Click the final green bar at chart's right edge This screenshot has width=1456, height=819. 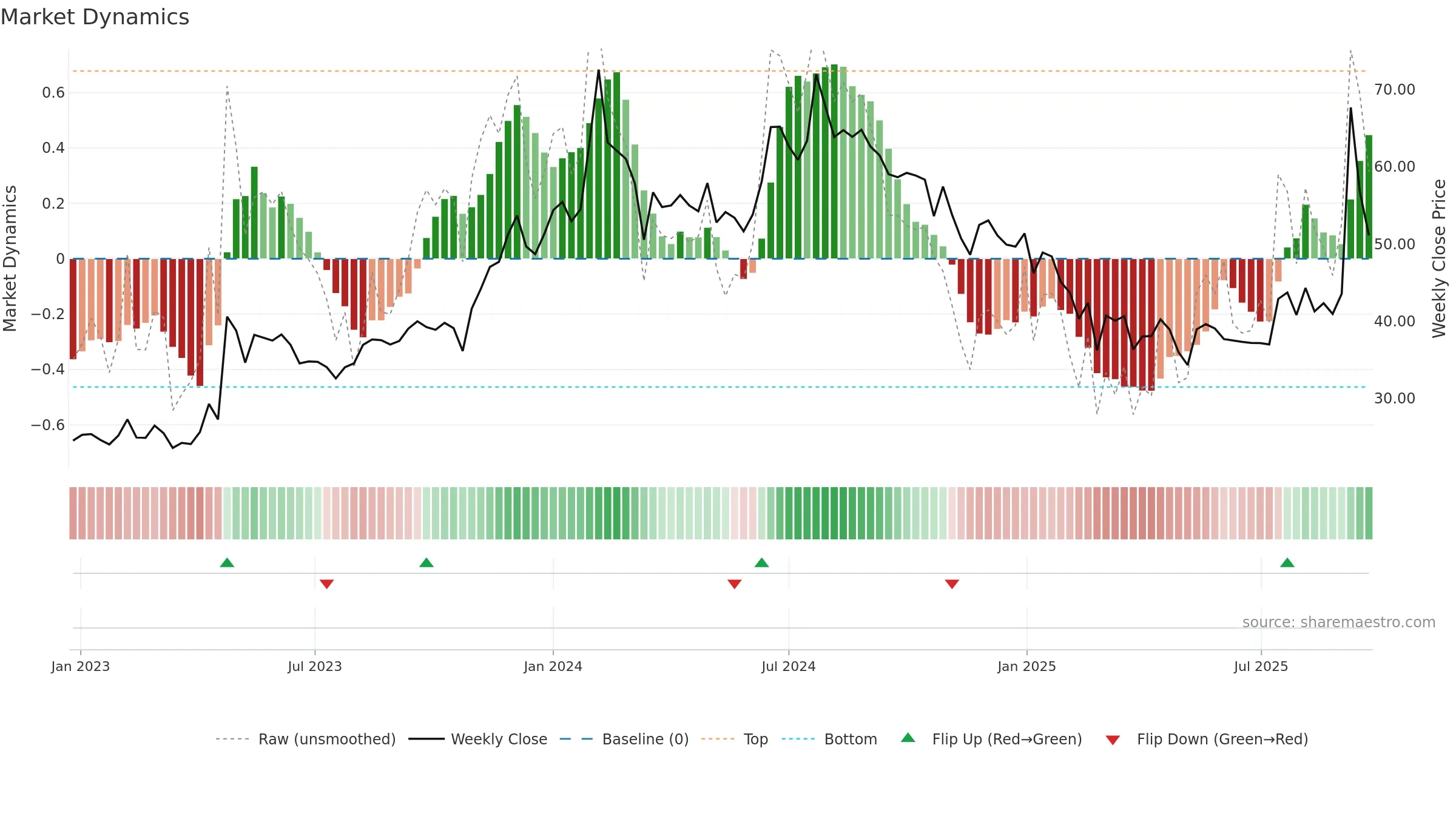(x=1369, y=197)
